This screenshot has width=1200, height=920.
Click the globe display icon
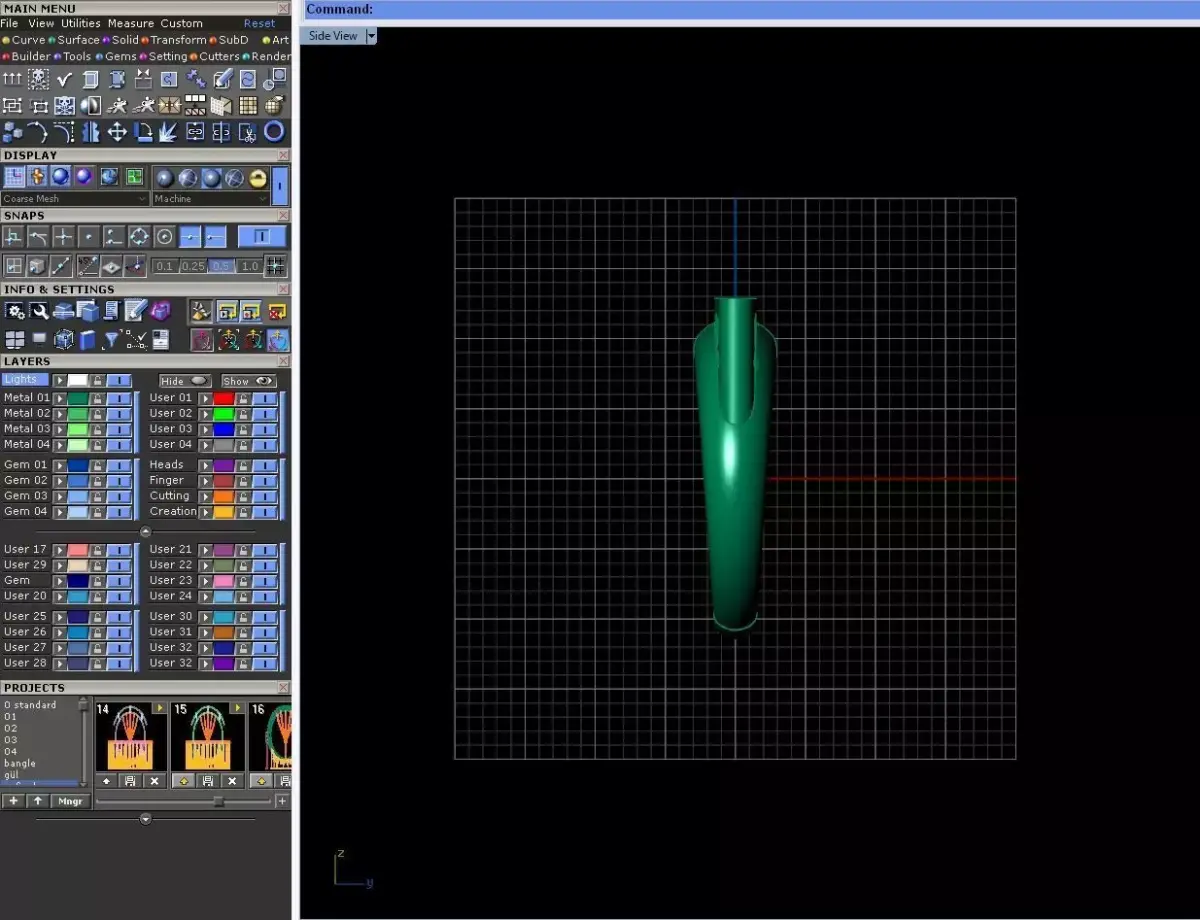point(109,177)
